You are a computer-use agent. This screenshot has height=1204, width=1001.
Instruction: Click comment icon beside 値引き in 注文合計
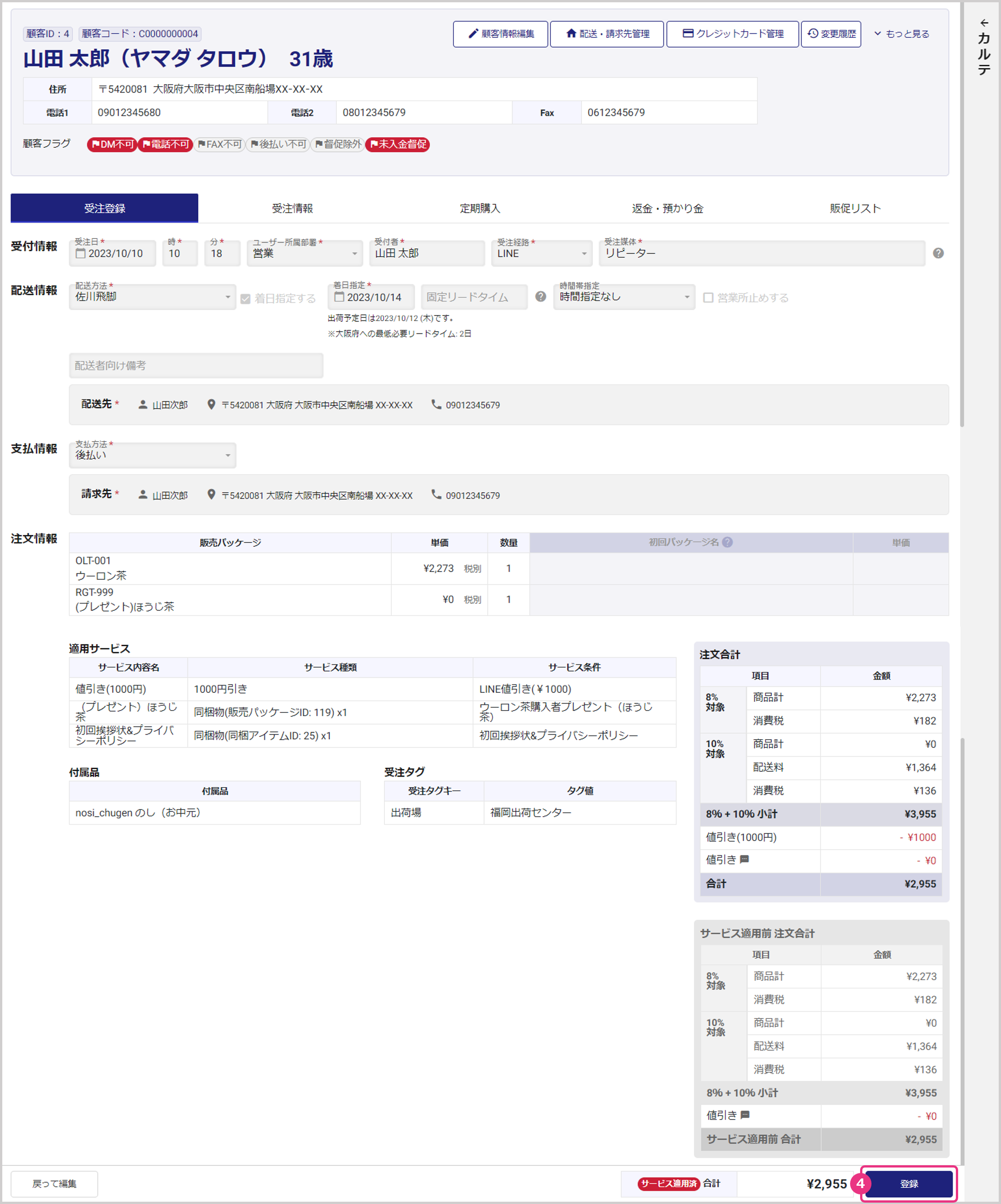tap(745, 859)
